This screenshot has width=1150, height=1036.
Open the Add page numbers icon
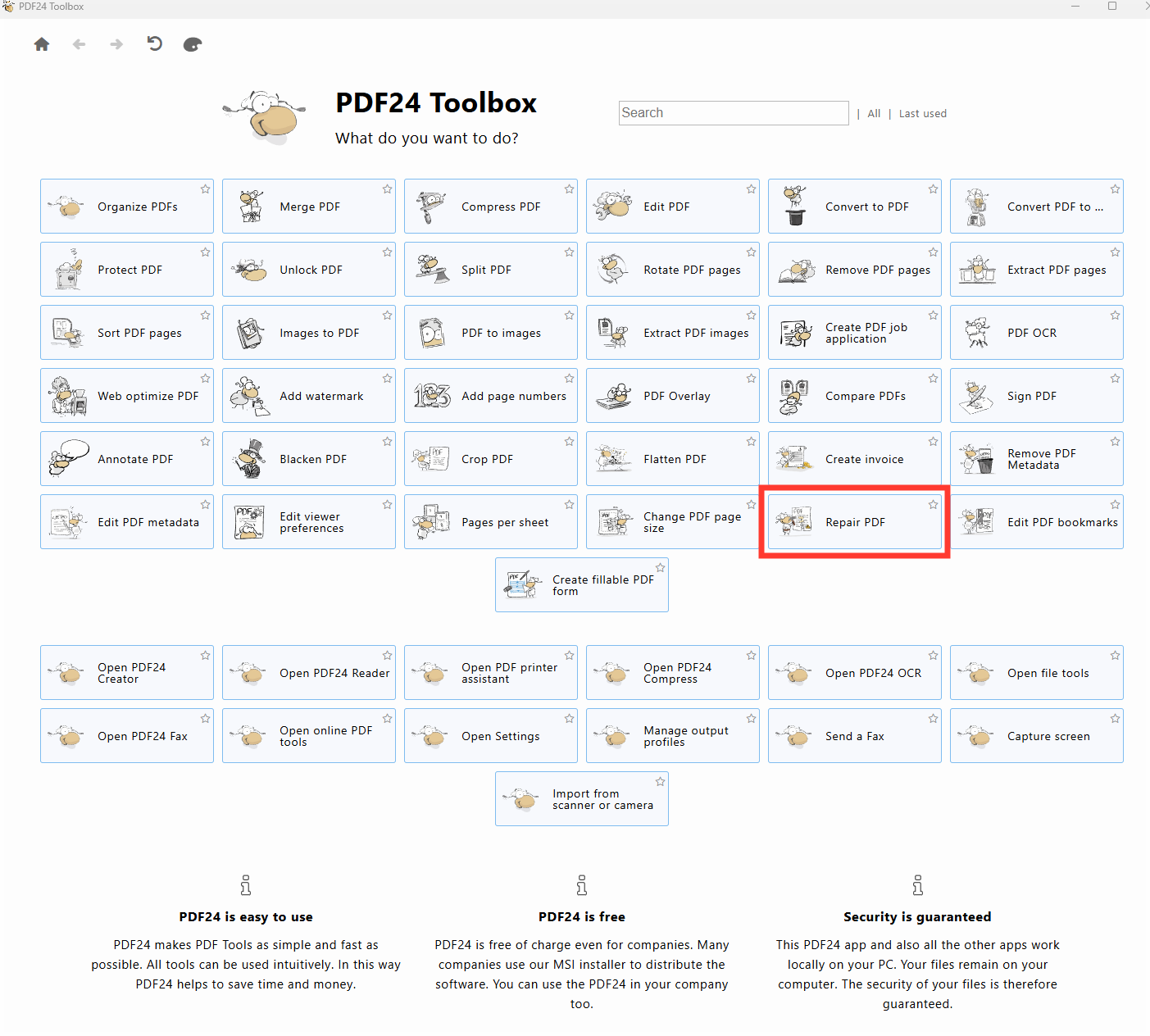(431, 396)
